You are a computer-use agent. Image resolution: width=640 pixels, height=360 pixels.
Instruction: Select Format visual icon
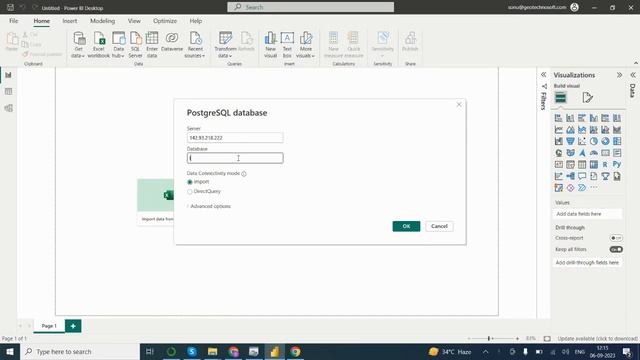coord(587,97)
